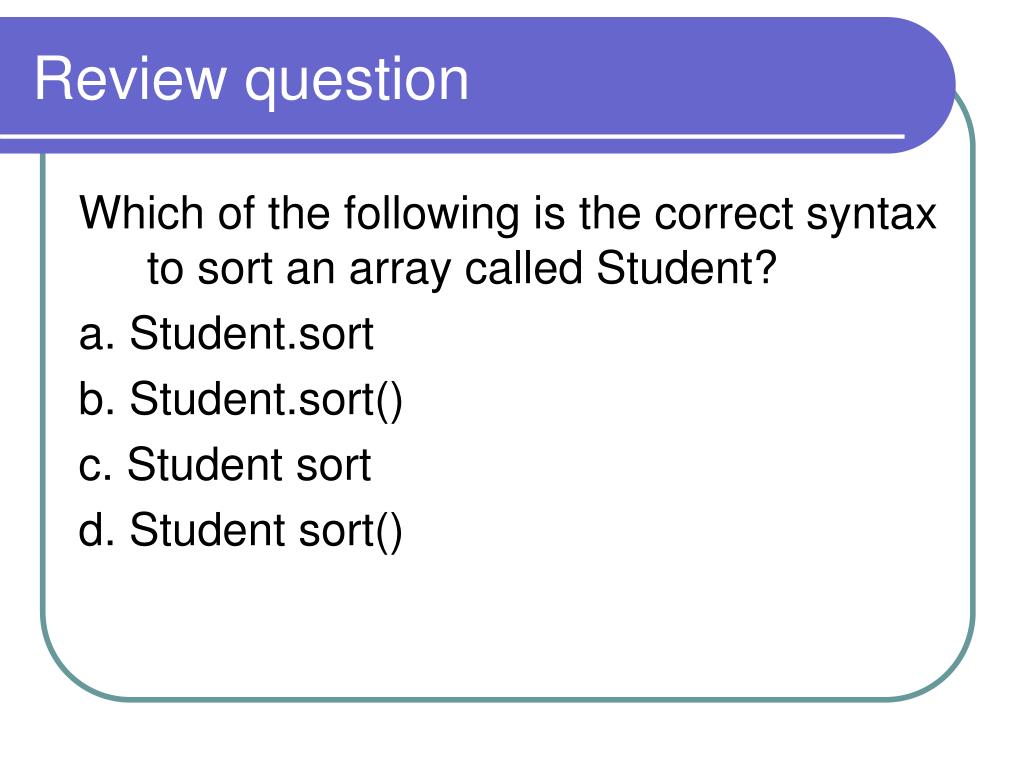Click the white underline beneath the title
The image size is (1024, 768).
click(x=452, y=136)
